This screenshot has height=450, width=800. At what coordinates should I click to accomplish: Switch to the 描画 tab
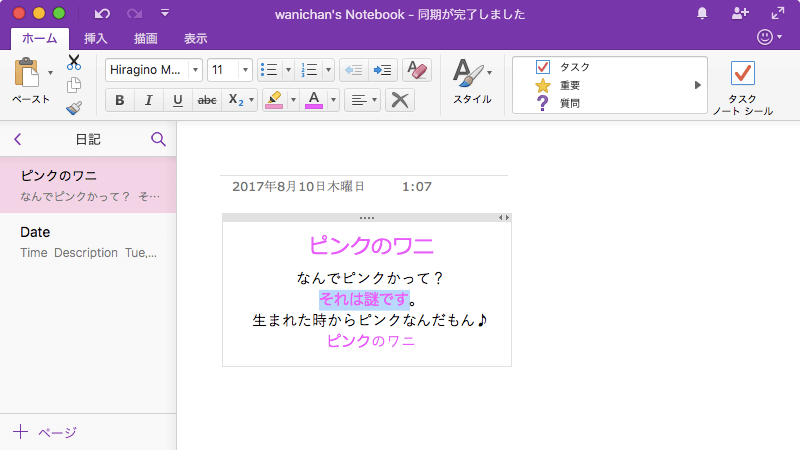pyautogui.click(x=145, y=38)
